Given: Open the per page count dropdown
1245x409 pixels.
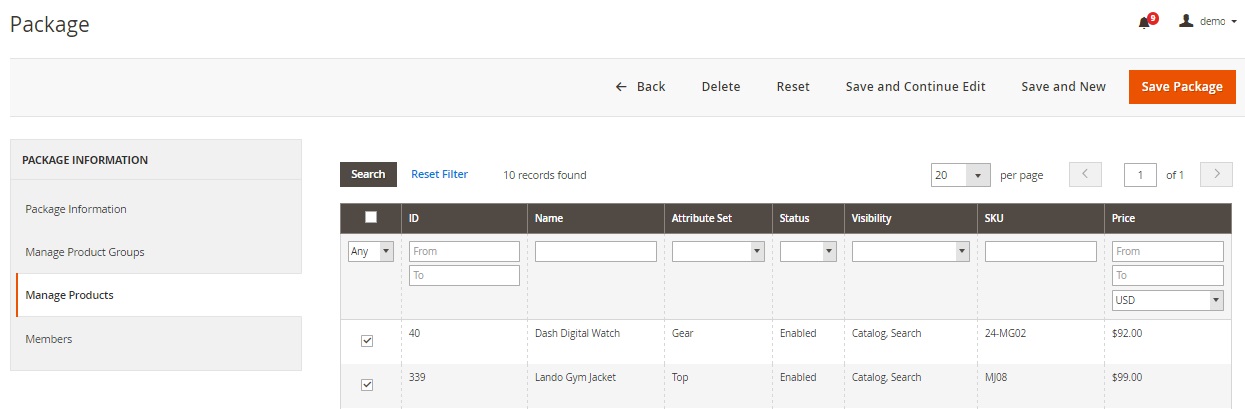Looking at the screenshot, I should [x=960, y=175].
